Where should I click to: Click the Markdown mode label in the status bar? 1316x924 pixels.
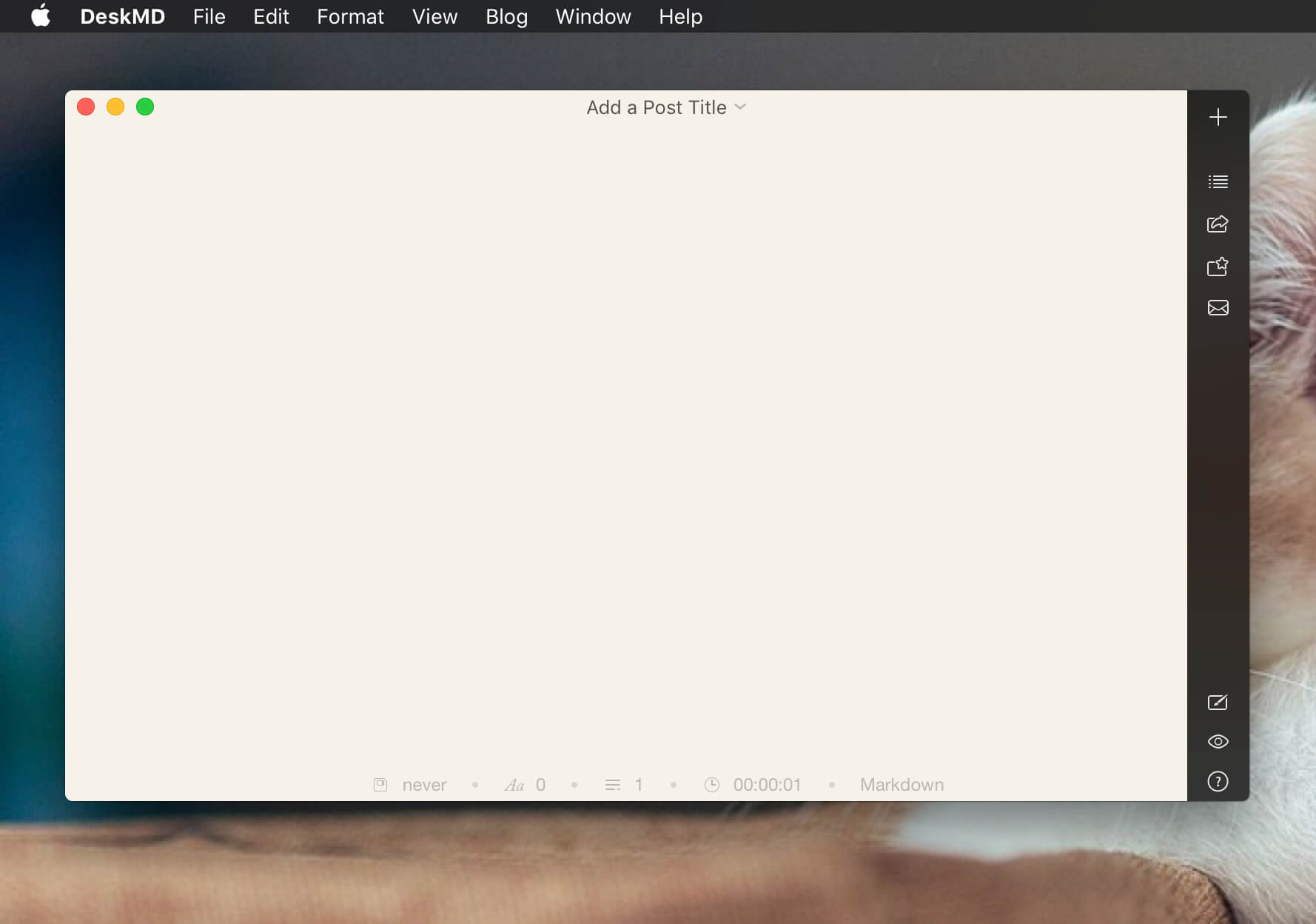pos(902,785)
